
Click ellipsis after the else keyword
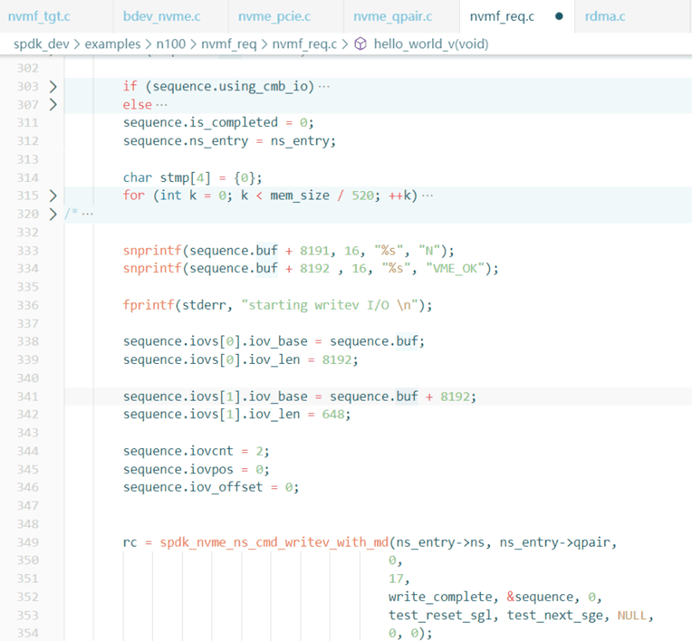[x=162, y=105]
